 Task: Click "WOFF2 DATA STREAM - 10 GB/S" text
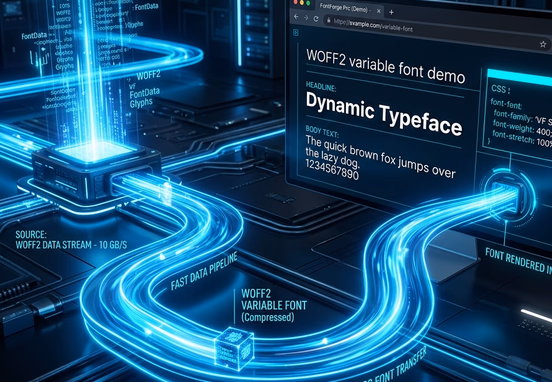pyautogui.click(x=71, y=245)
